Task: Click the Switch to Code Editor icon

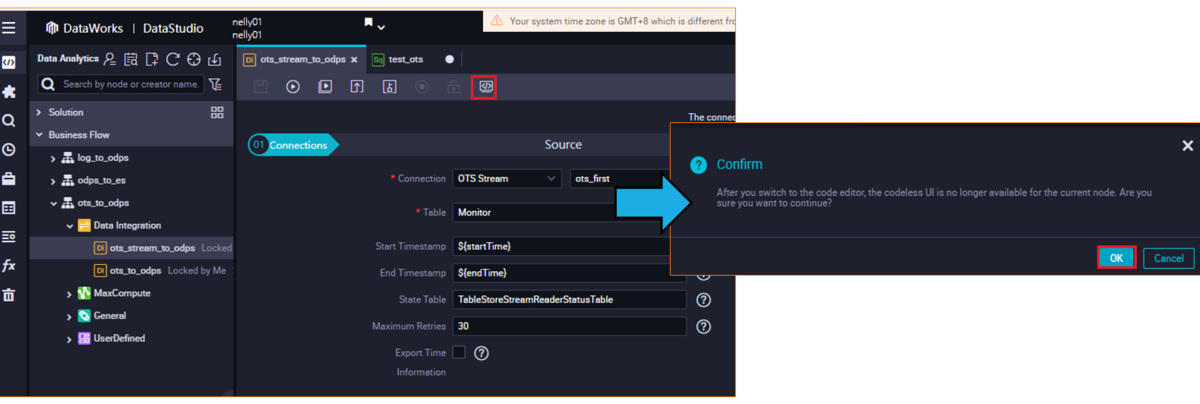Action: [x=485, y=87]
